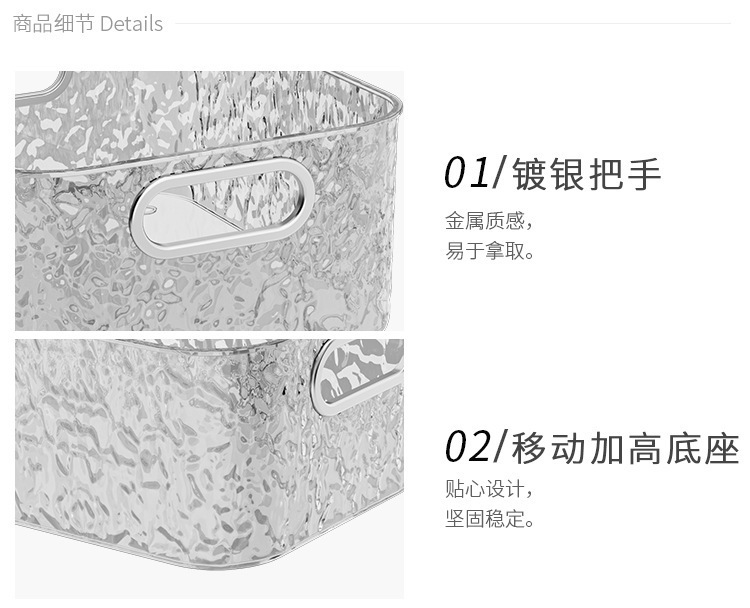Select the 金属质感 description line
This screenshot has height=608, width=750.
click(488, 221)
